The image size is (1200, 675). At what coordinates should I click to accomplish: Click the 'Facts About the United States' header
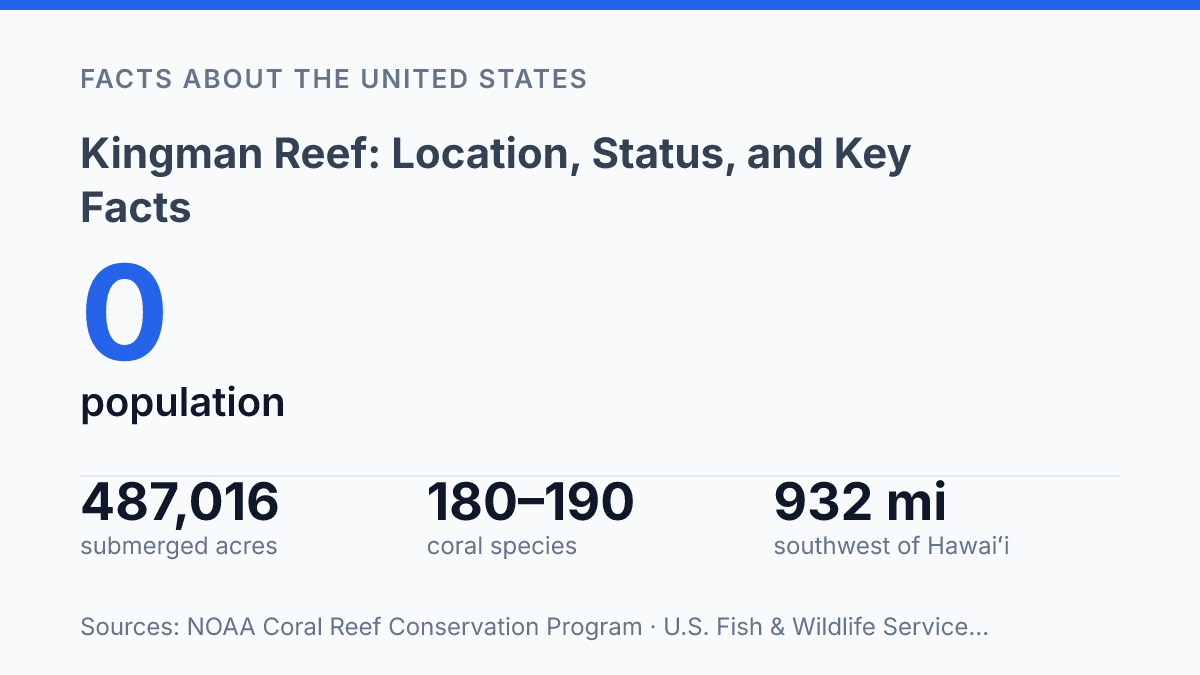tap(333, 79)
